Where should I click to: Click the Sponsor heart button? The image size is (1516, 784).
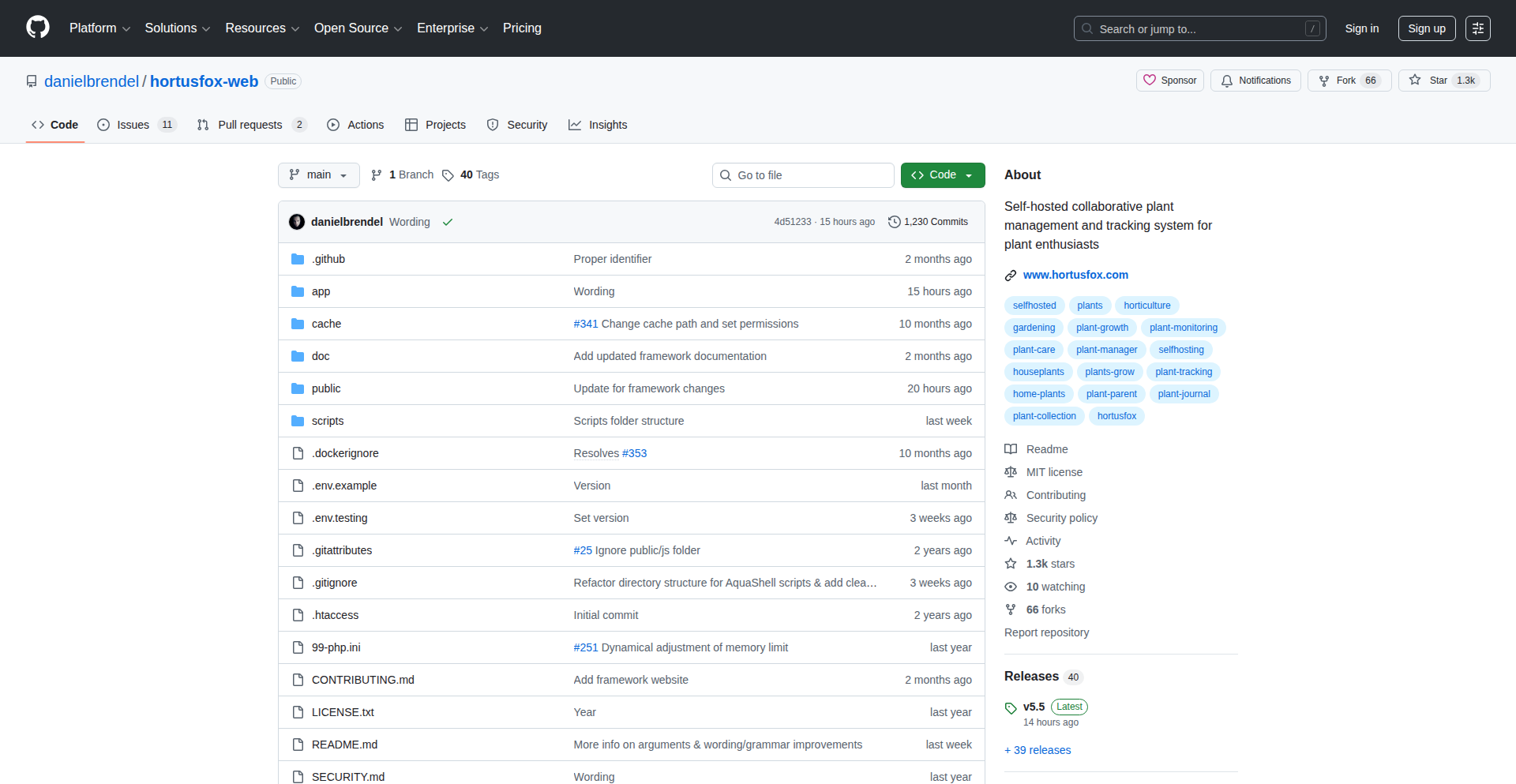coord(1169,81)
